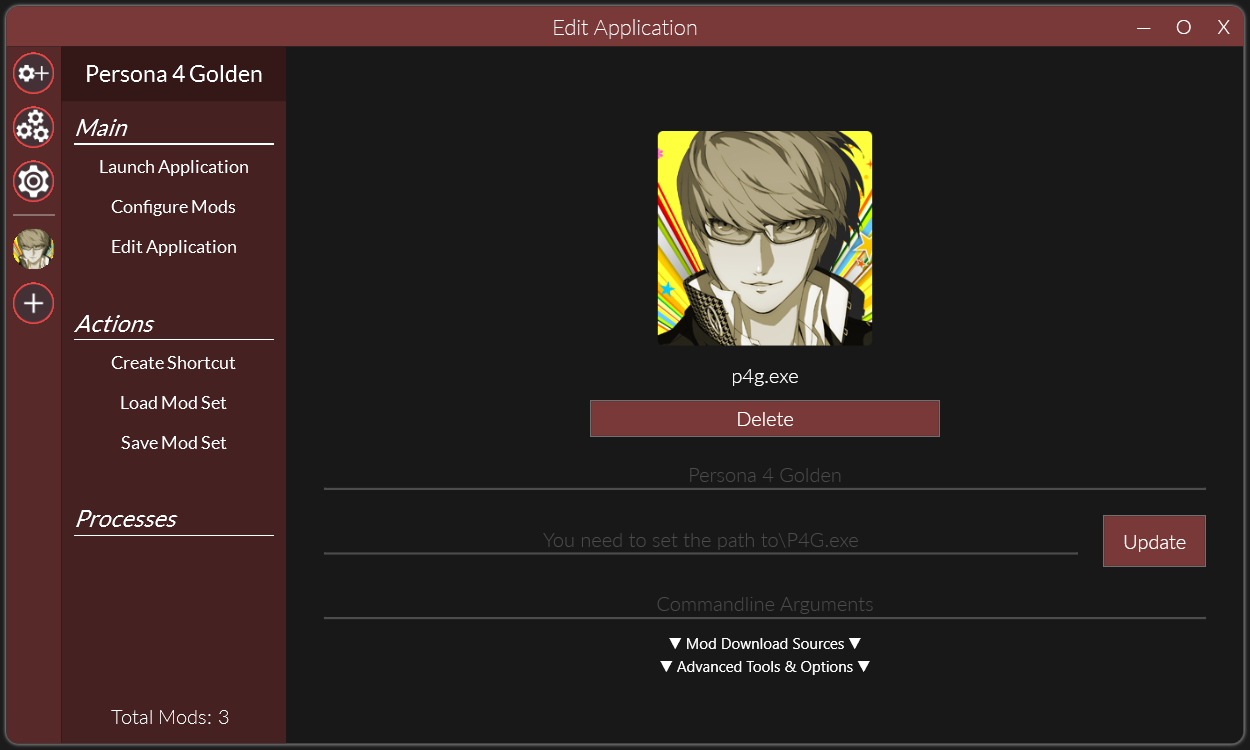Viewport: 1250px width, 750px height.
Task: Click the Persona 4 Golden name field
Action: (x=765, y=475)
